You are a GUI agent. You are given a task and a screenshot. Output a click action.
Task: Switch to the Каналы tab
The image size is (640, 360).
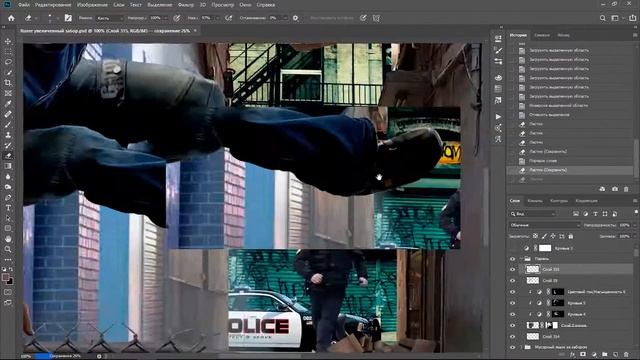point(535,201)
